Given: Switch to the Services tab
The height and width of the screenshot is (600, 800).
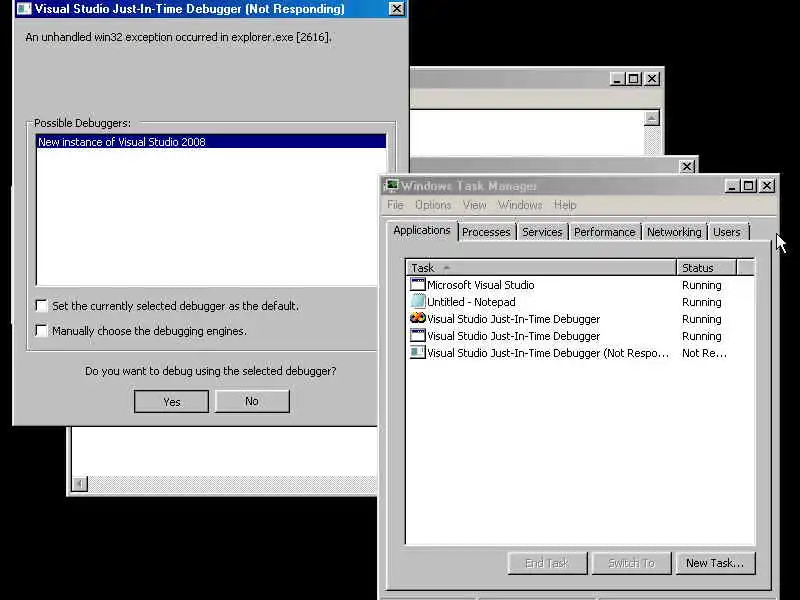Looking at the screenshot, I should tap(542, 232).
